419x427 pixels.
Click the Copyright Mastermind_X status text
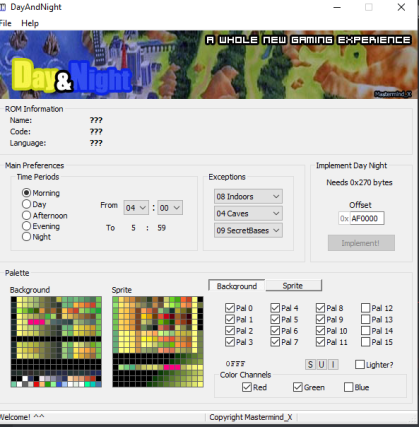(251, 417)
